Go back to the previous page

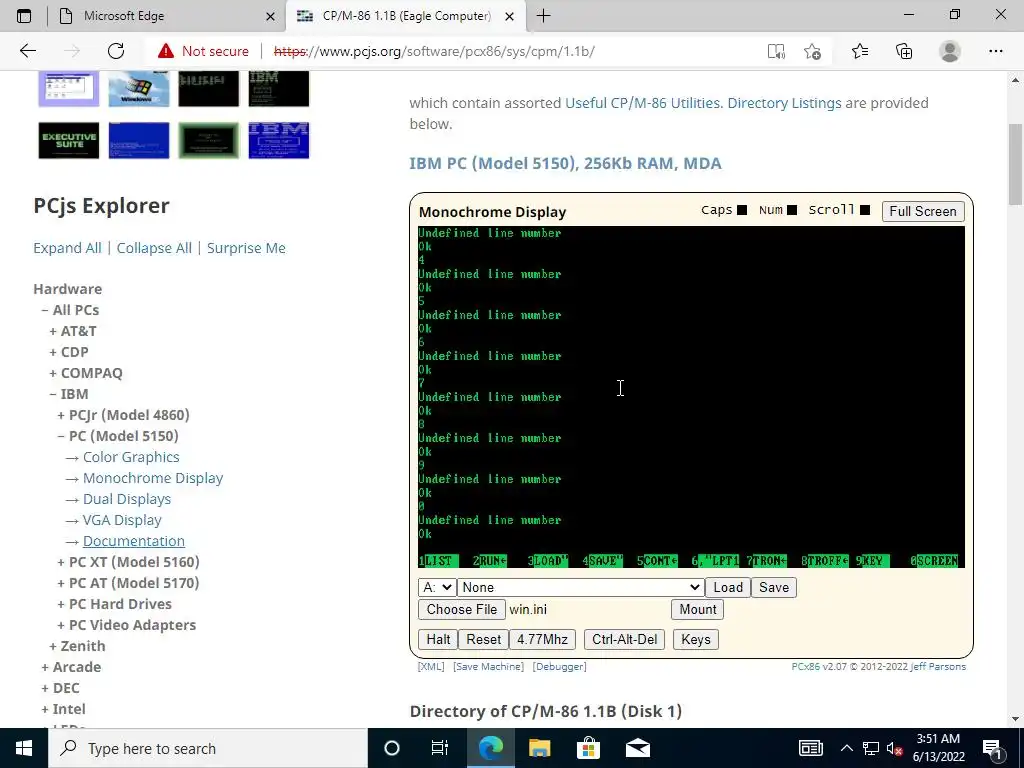[x=27, y=51]
